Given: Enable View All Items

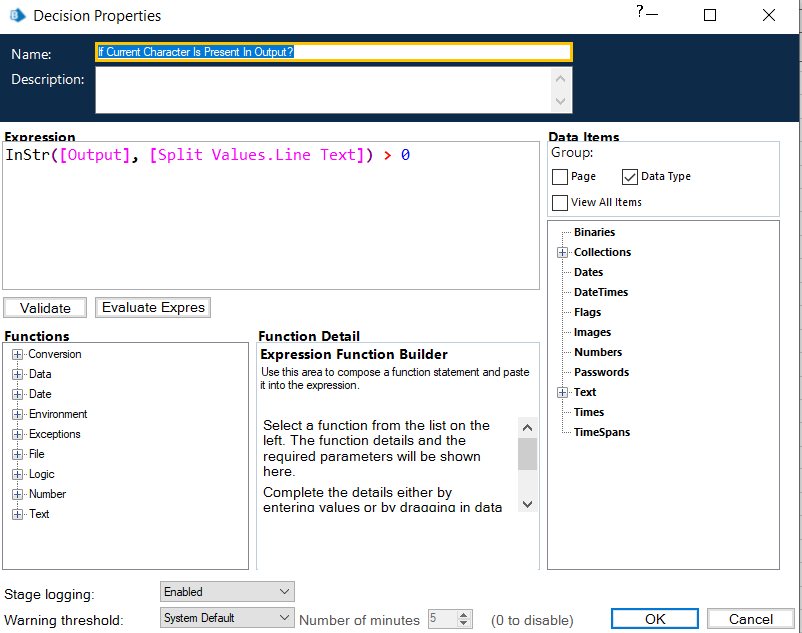Looking at the screenshot, I should tap(561, 202).
